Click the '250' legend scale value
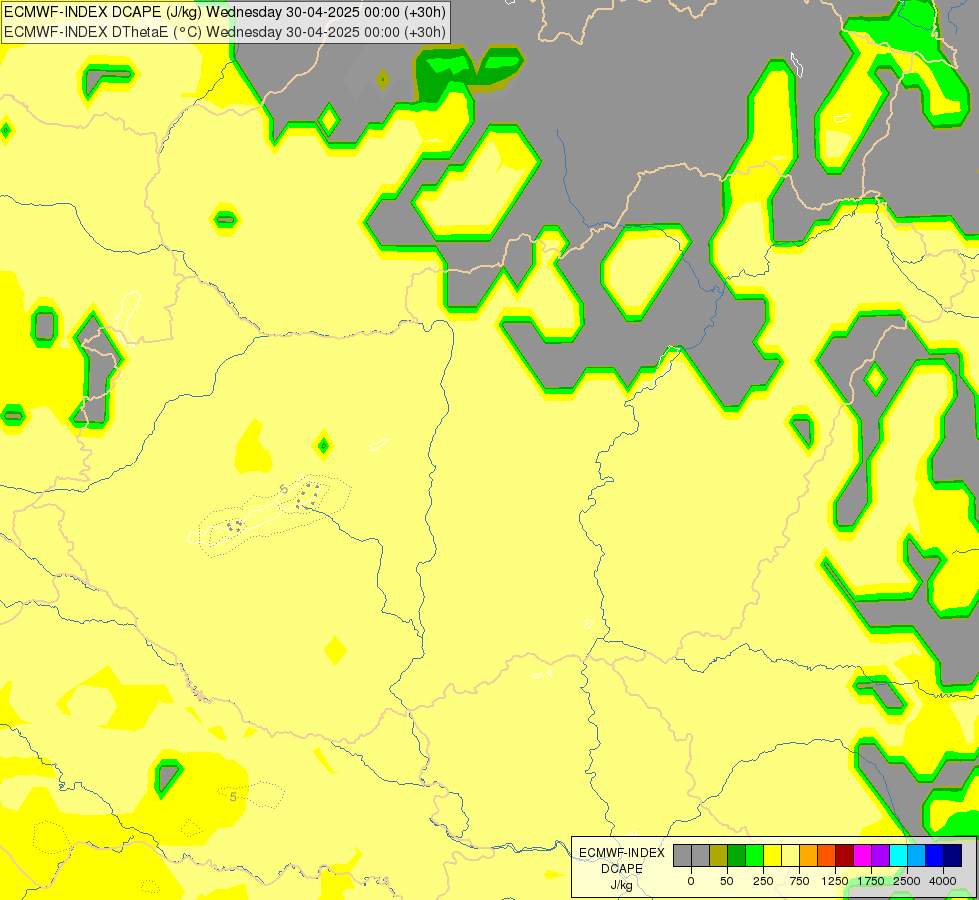This screenshot has height=900, width=979. [763, 881]
